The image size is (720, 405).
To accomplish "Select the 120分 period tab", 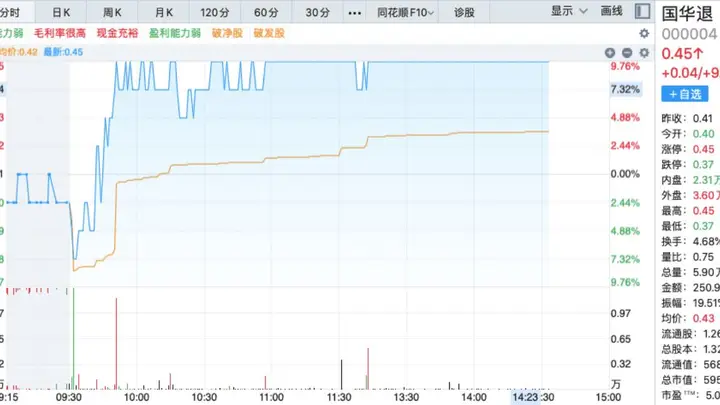I will pos(214,13).
